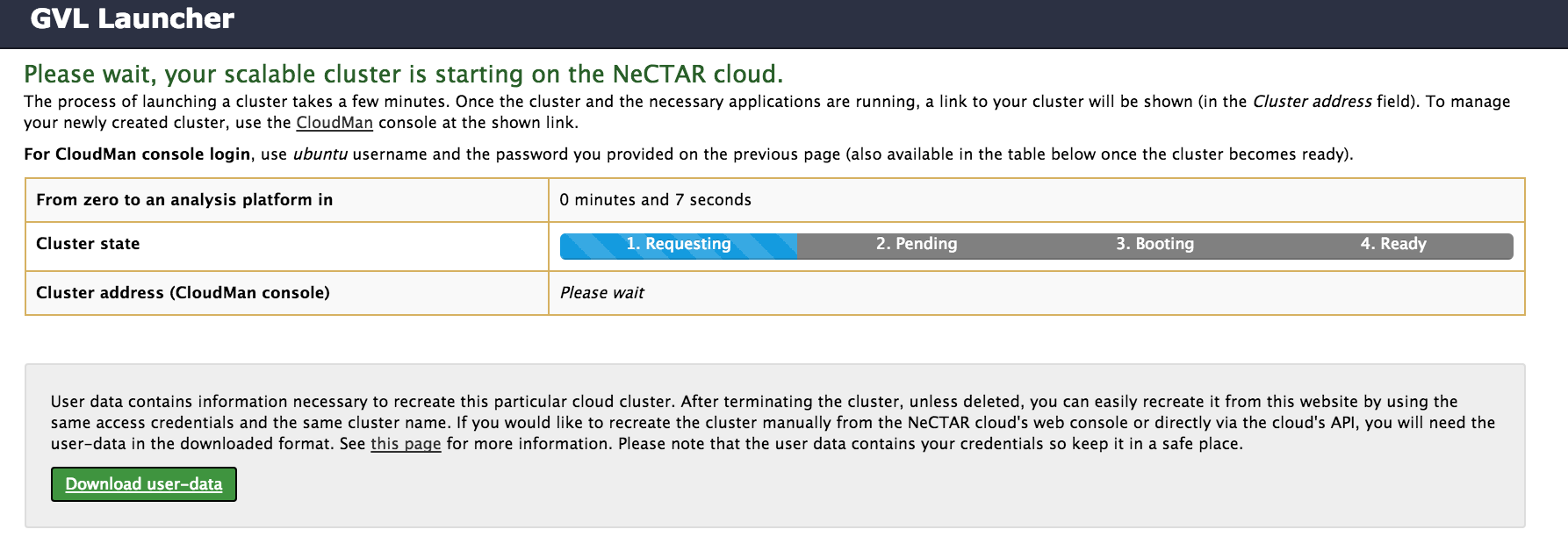The width and height of the screenshot is (1568, 558).
Task: Click the Requesting progress segment
Action: point(679,245)
